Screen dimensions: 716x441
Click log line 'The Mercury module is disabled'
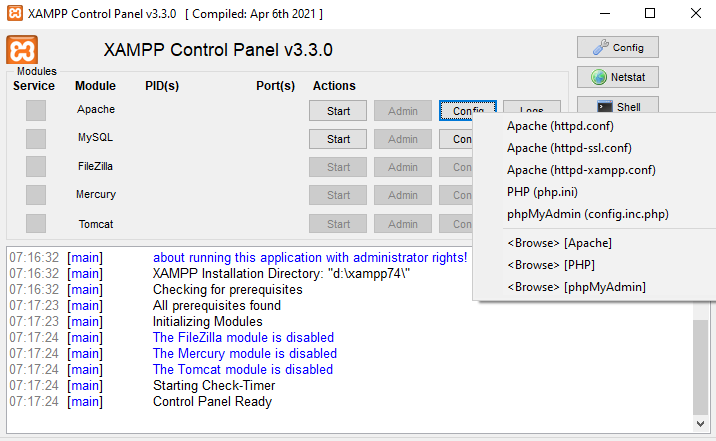245,353
